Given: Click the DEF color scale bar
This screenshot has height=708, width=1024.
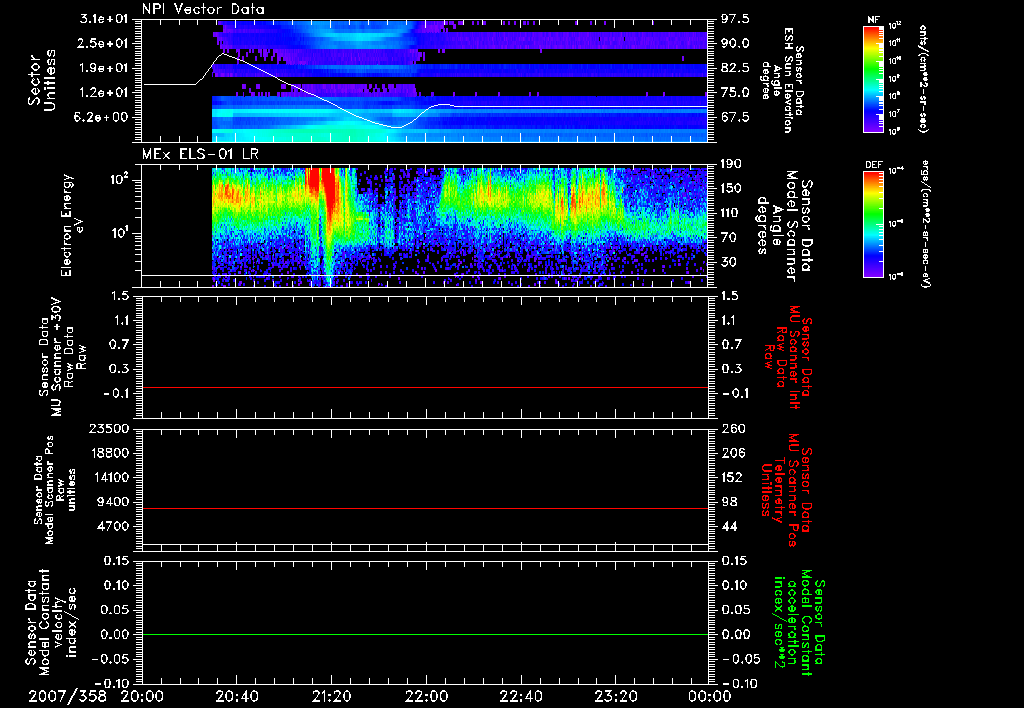Looking at the screenshot, I should click(874, 224).
